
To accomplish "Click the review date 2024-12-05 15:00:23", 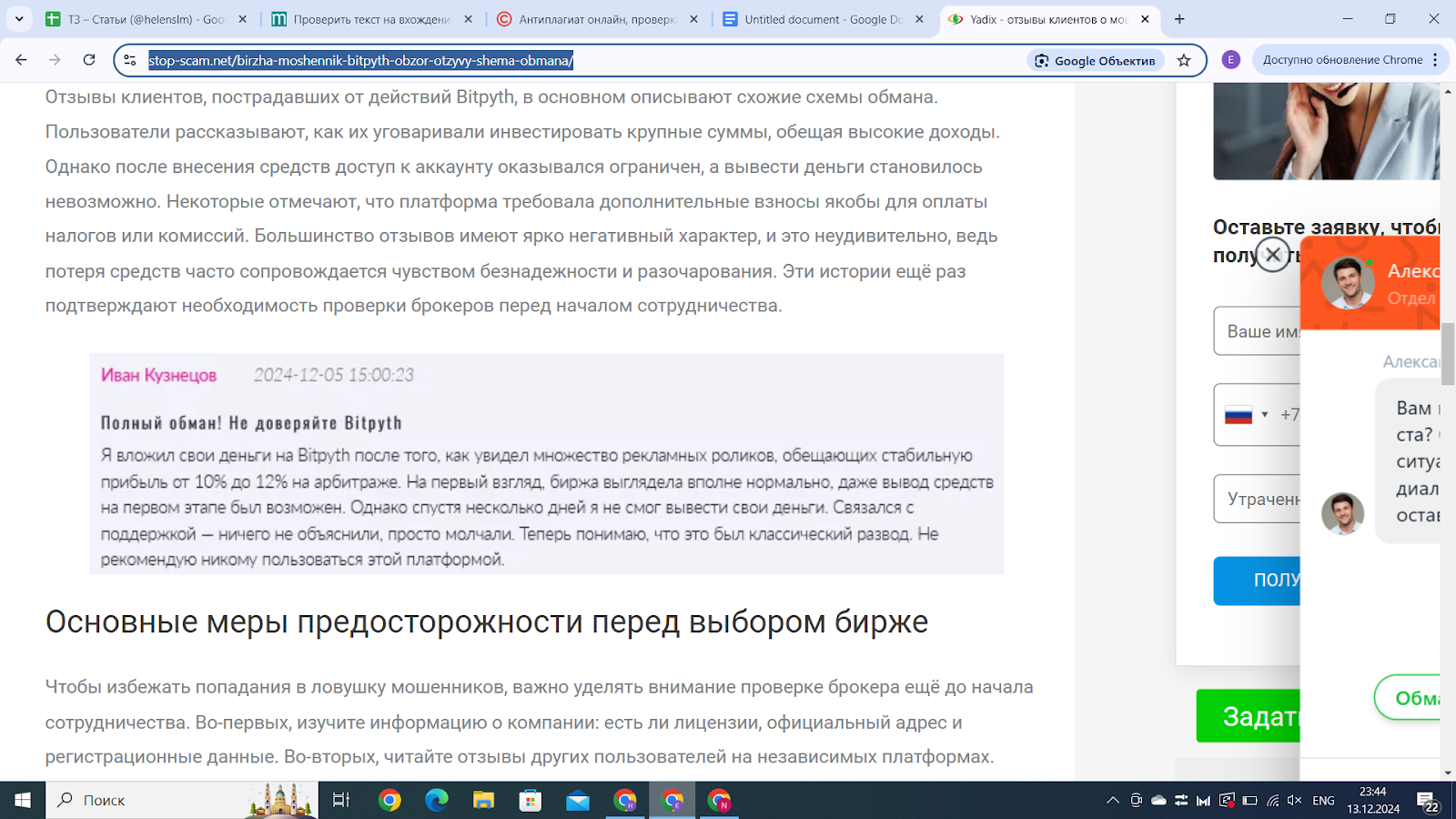I will (334, 375).
